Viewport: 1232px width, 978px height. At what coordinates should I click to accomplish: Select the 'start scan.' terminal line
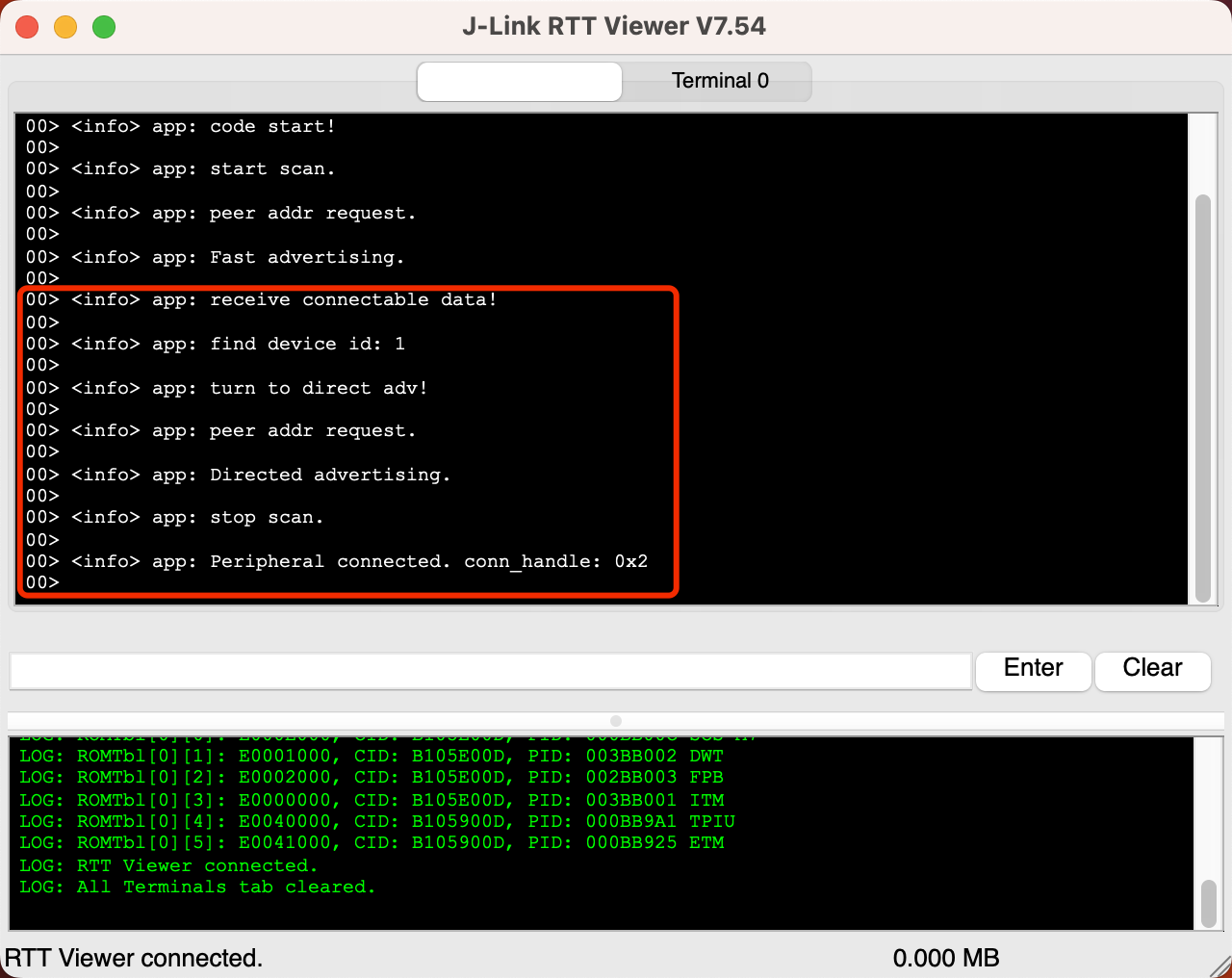coord(181,168)
